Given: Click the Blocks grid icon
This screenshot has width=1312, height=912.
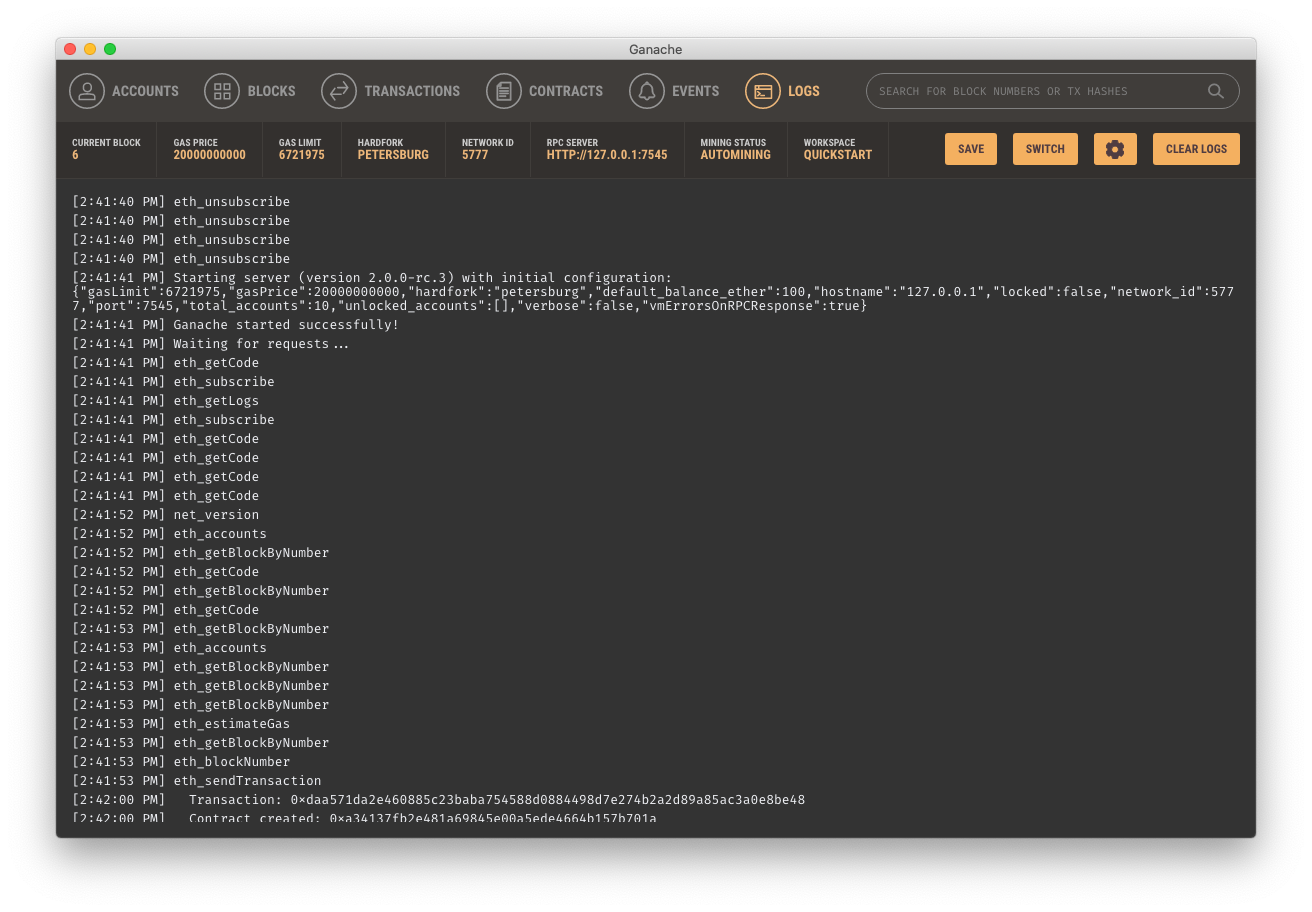Looking at the screenshot, I should coord(222,91).
